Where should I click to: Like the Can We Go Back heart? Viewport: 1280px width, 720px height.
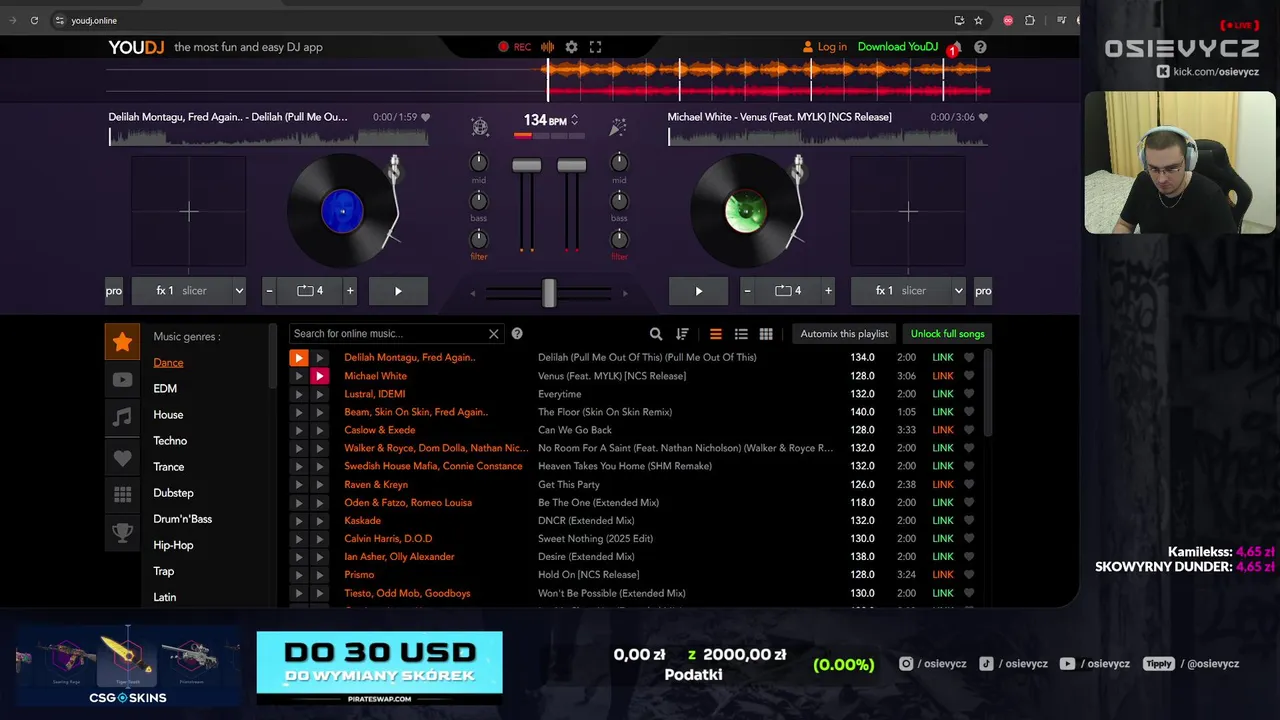tap(968, 430)
